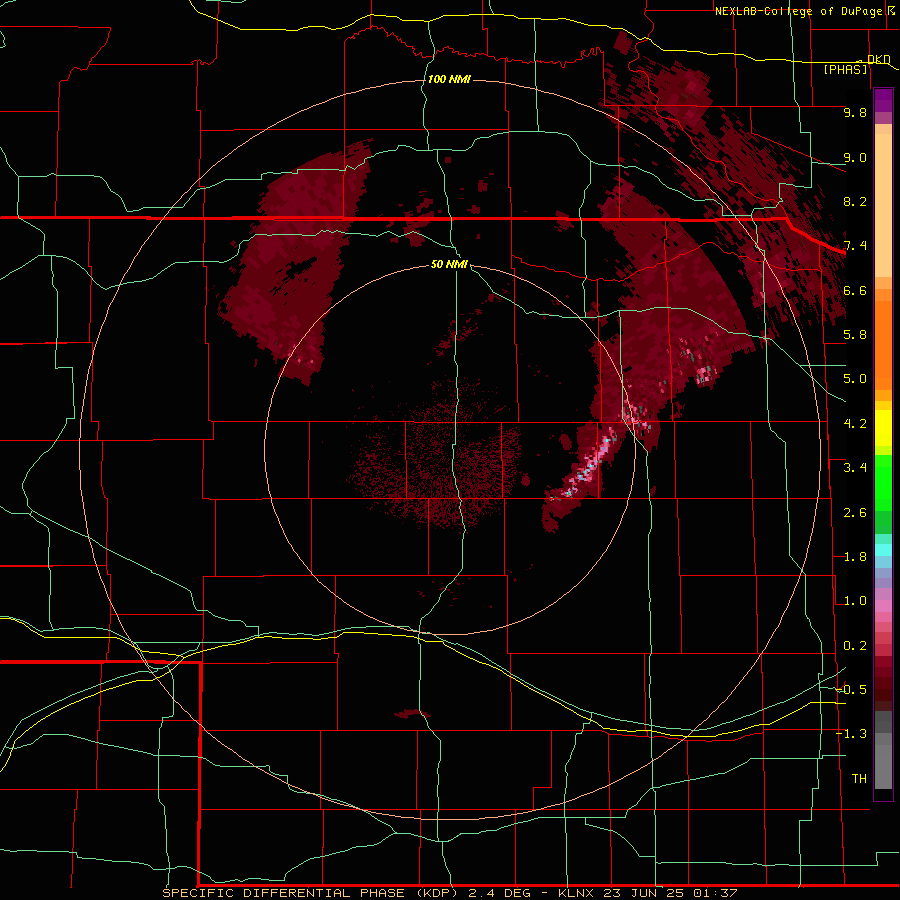Click the KLNX station identifier in caption
The width and height of the screenshot is (900, 900).
pos(577,893)
